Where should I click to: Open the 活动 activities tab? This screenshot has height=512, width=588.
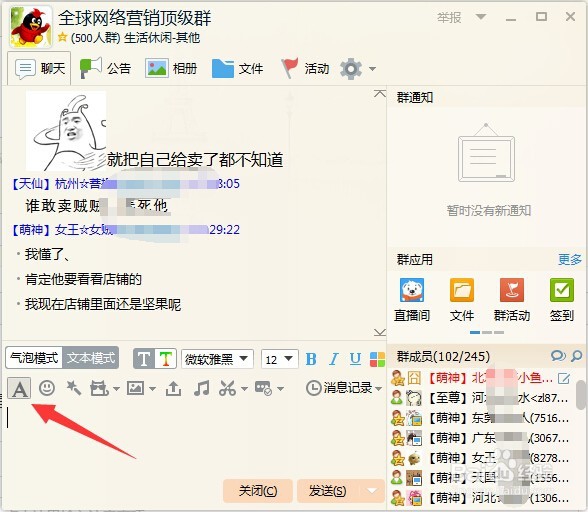coord(305,68)
